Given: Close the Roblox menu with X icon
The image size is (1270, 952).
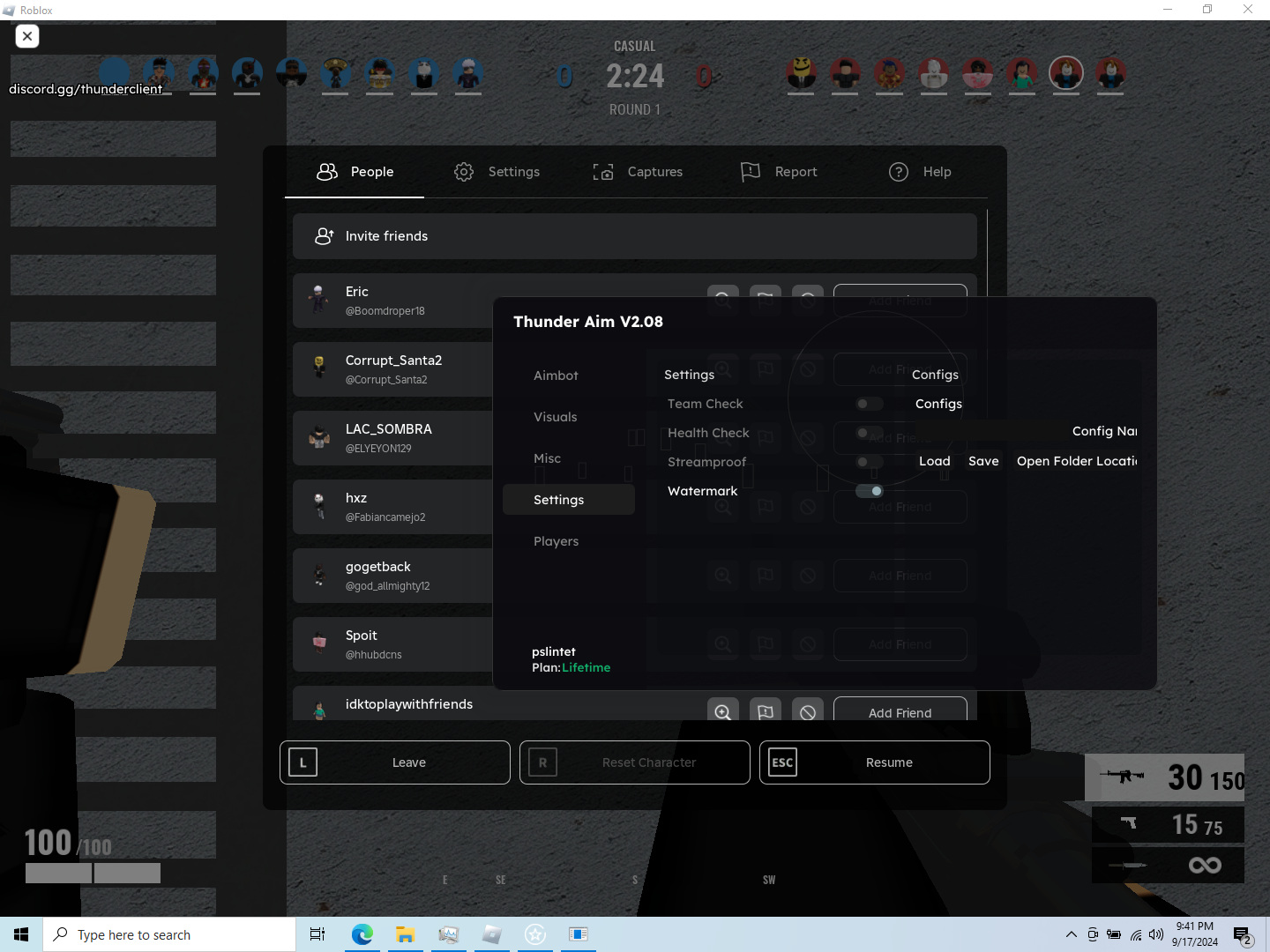Looking at the screenshot, I should 27,36.
